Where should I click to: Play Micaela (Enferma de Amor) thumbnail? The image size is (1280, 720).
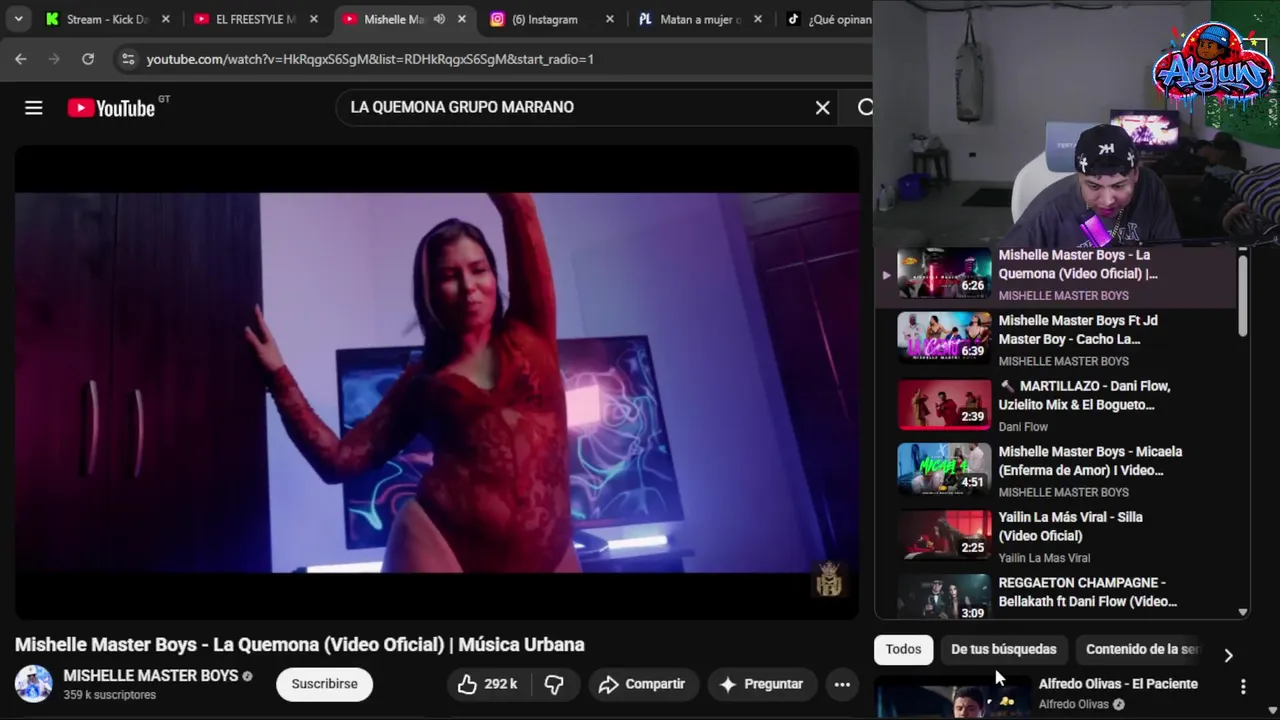tap(944, 468)
